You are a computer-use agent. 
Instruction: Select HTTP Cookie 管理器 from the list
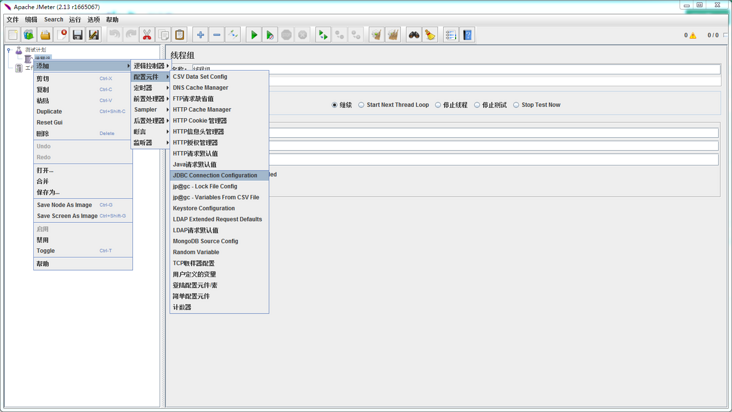tap(200, 121)
